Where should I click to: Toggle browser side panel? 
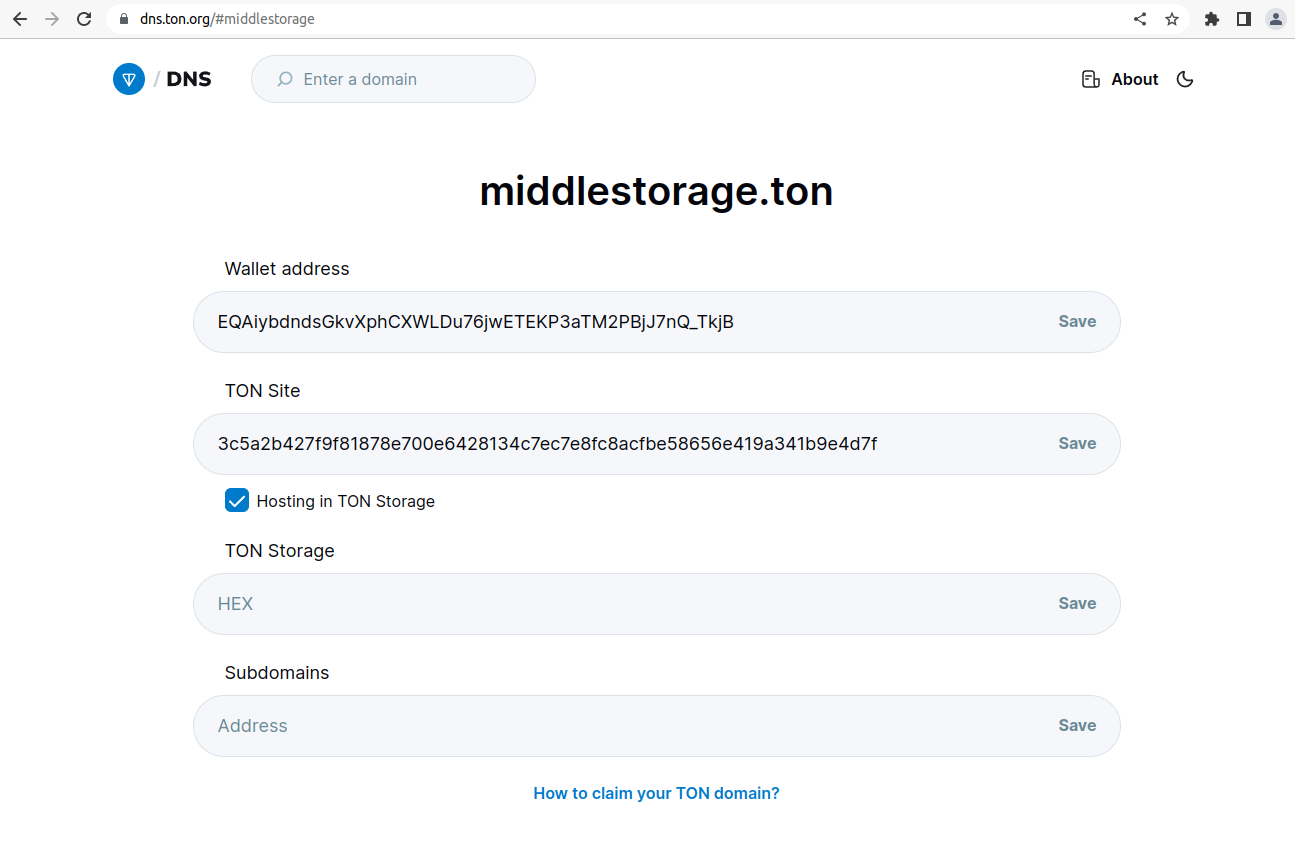(1244, 19)
